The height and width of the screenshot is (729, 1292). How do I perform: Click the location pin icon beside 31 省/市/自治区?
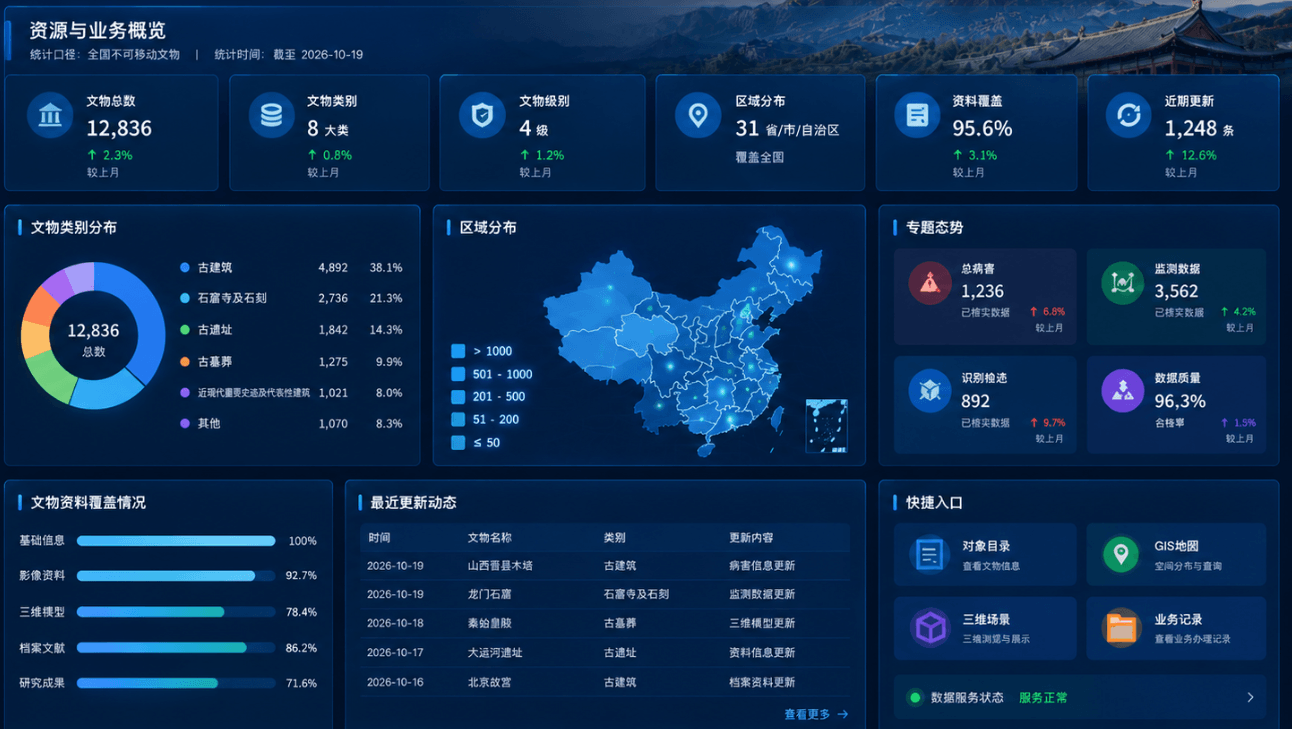698,116
